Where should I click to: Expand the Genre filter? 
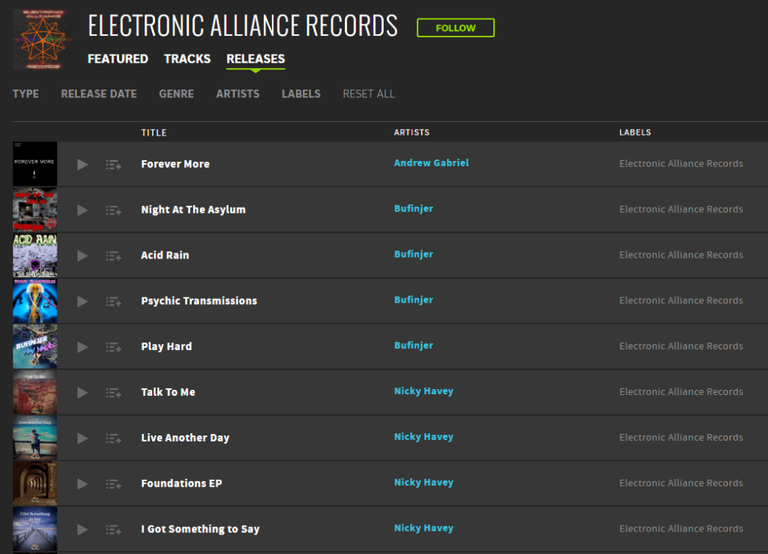click(176, 94)
